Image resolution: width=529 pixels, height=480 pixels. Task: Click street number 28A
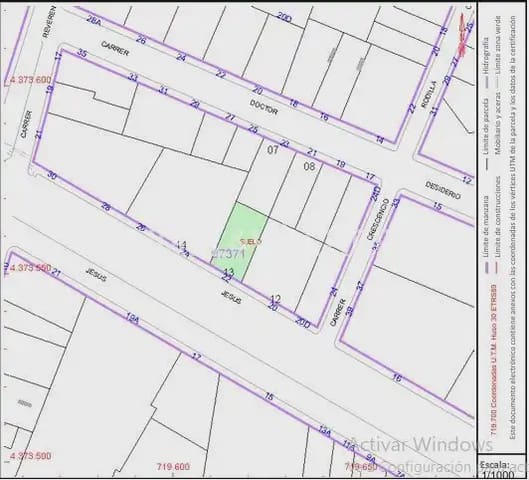[x=94, y=20]
